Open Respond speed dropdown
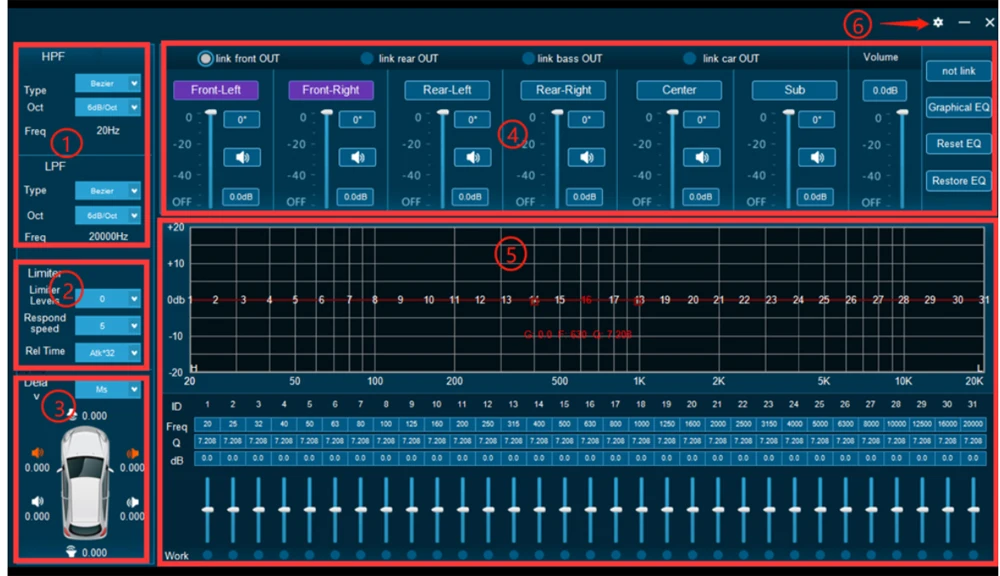 108,326
